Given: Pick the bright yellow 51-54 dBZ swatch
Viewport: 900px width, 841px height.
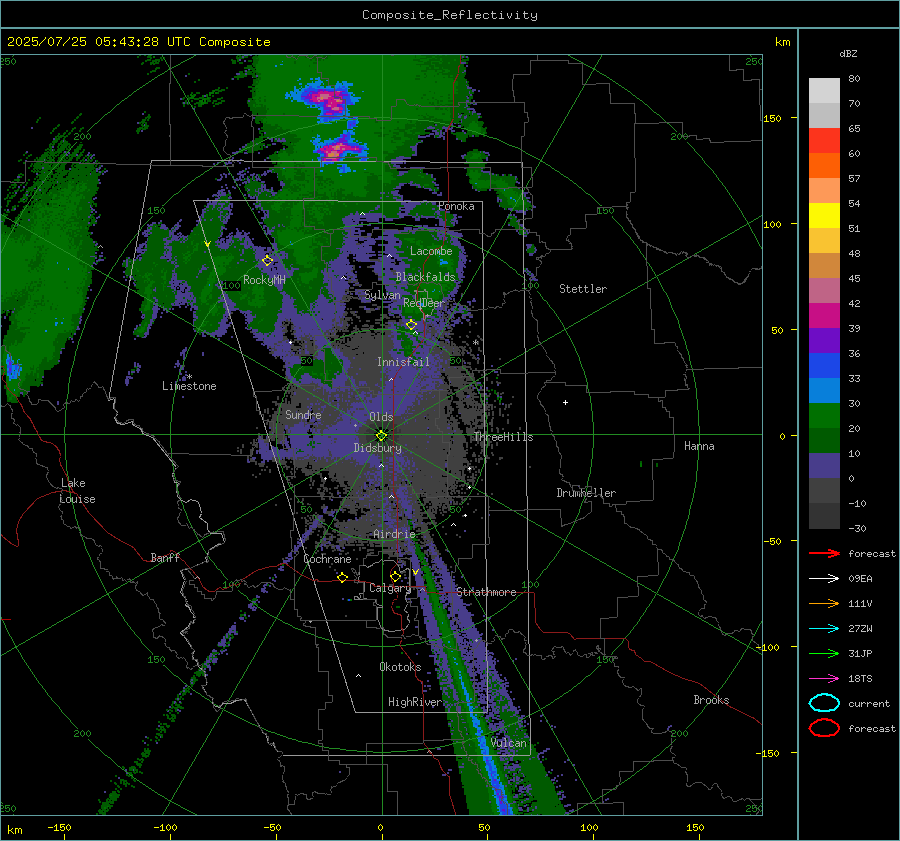Looking at the screenshot, I should [x=824, y=216].
